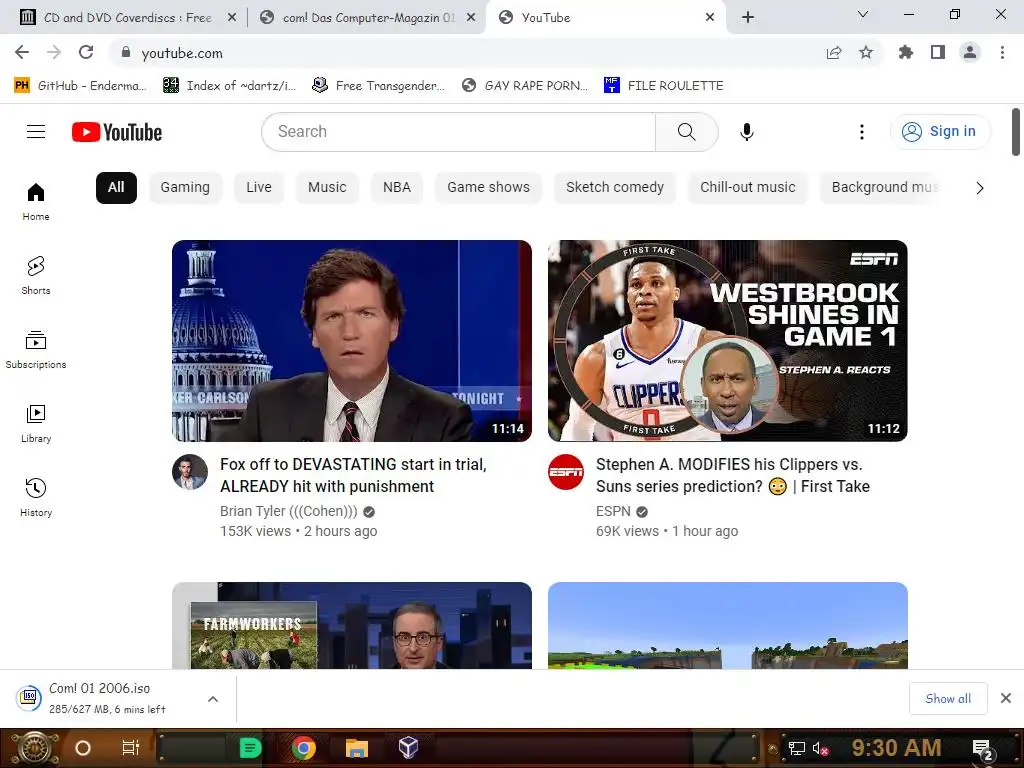Open the notification center icon
1024x768 pixels.
point(983,749)
